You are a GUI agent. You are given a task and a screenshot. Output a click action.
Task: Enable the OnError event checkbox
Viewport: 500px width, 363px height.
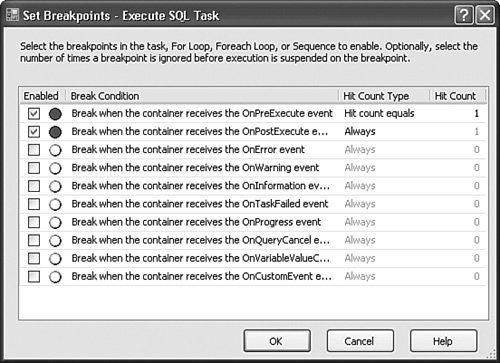34,150
